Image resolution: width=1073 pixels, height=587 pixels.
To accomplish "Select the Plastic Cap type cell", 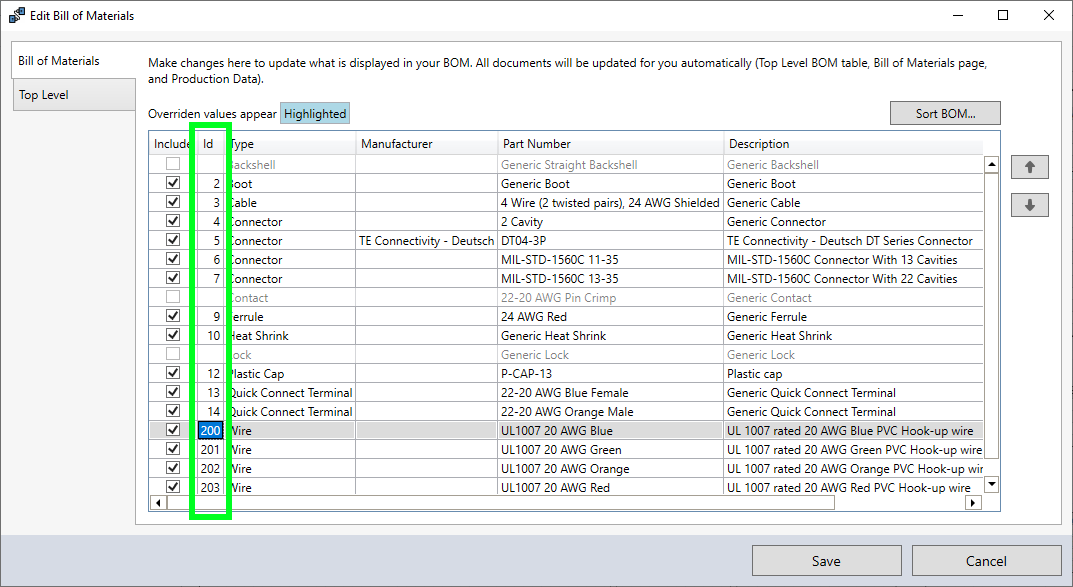I will [x=291, y=374].
